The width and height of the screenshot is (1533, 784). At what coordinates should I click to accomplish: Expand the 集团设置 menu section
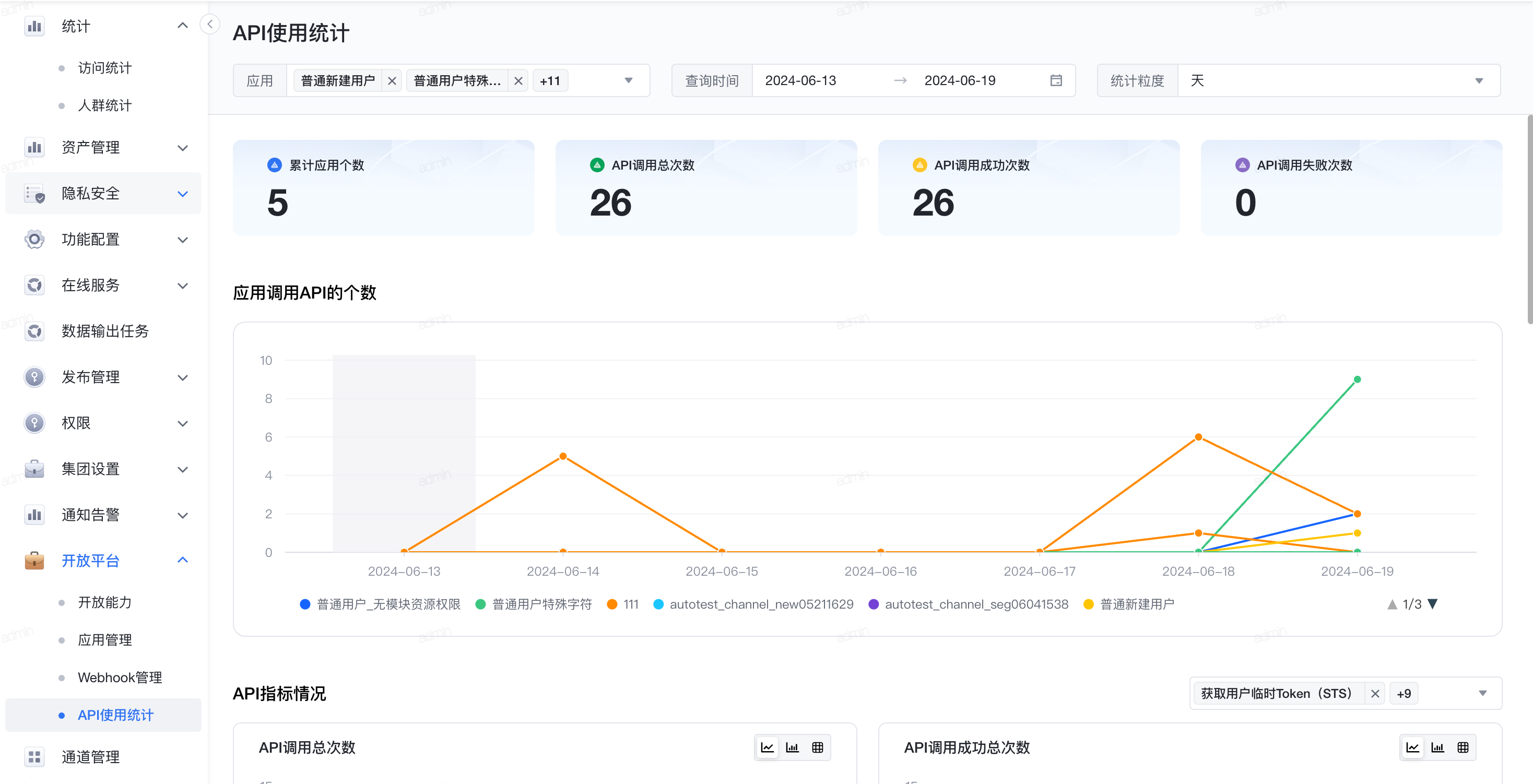click(183, 469)
